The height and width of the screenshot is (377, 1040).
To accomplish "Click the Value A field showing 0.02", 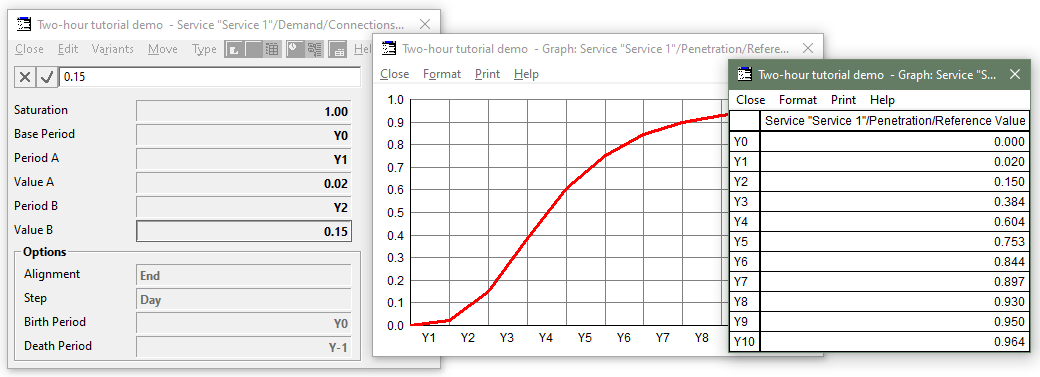I will click(x=243, y=183).
